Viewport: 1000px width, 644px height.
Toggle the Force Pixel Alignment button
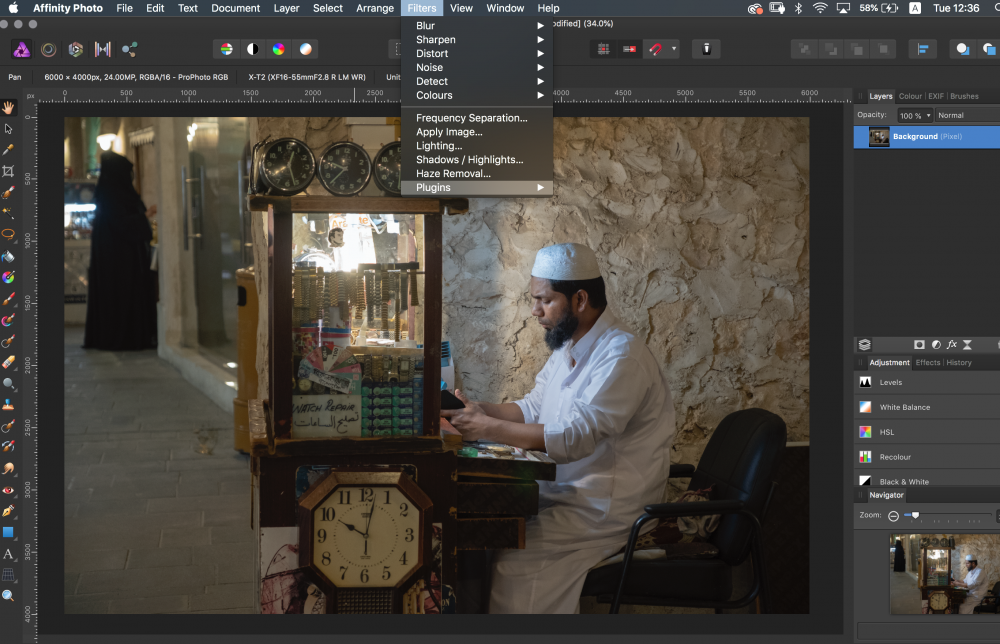[604, 48]
